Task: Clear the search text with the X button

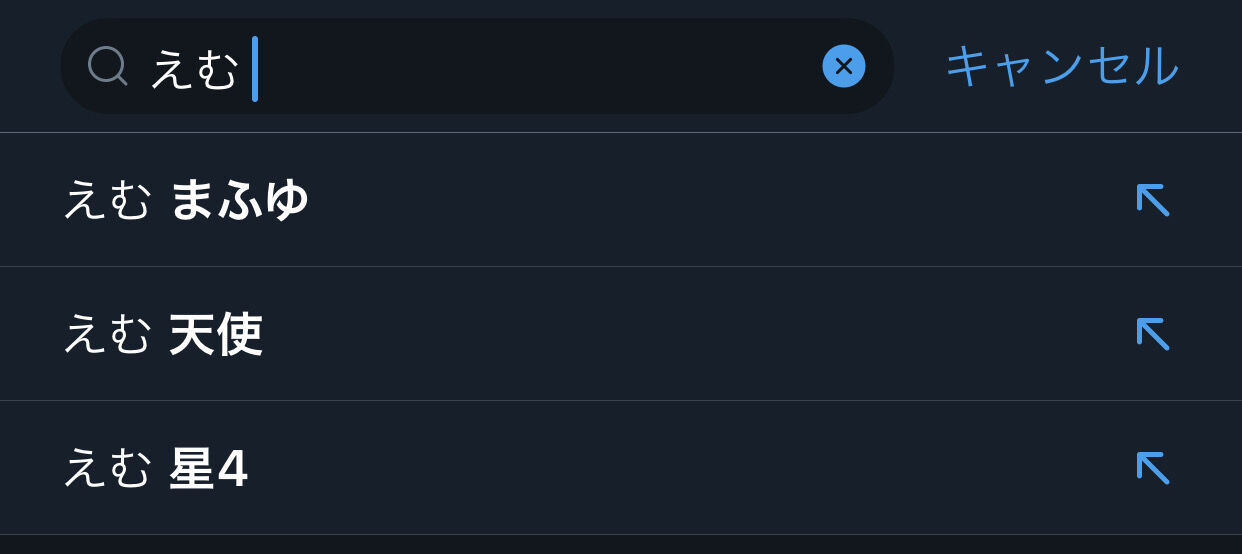Action: pos(843,67)
